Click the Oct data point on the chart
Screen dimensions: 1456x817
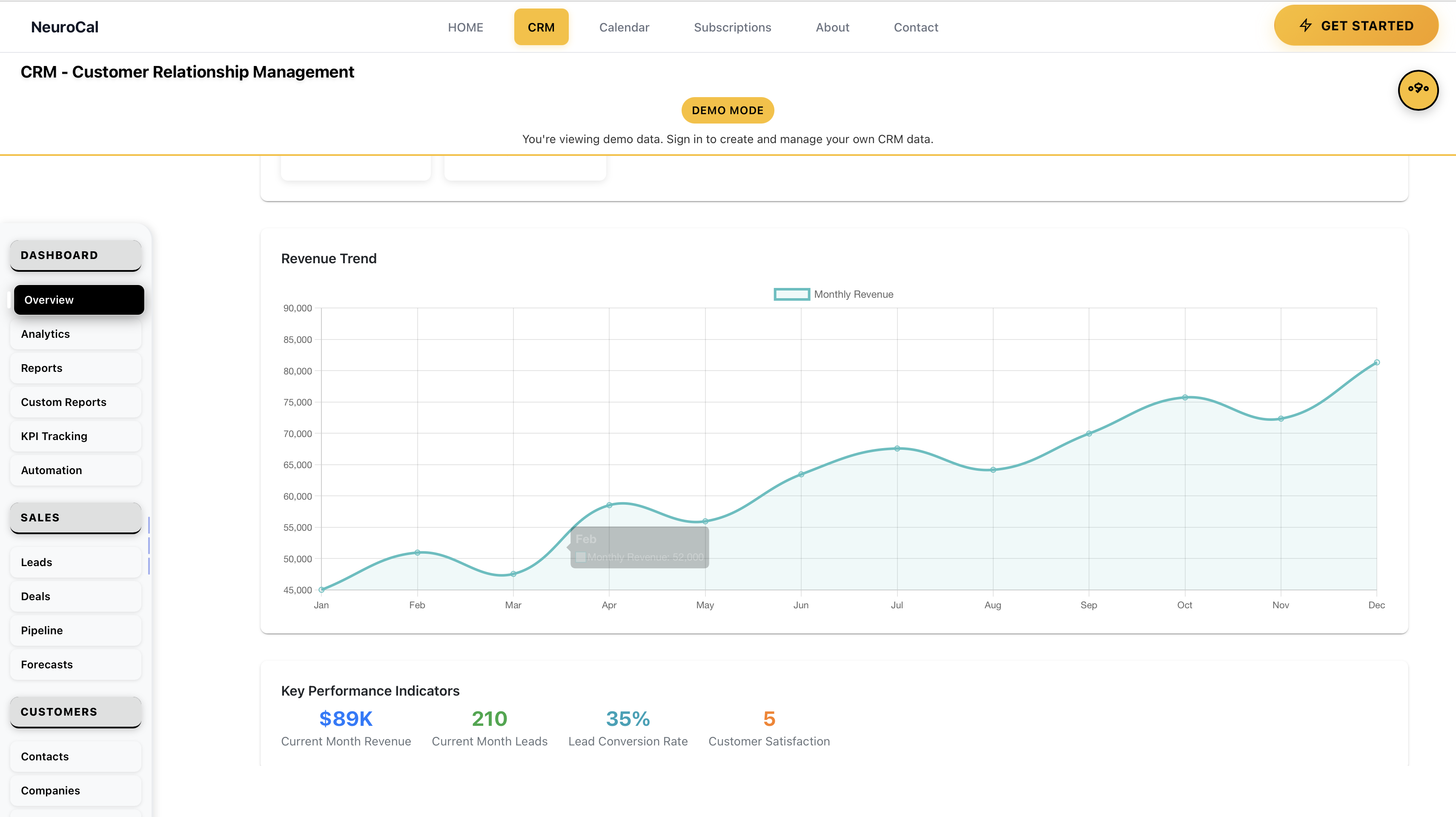pyautogui.click(x=1185, y=397)
